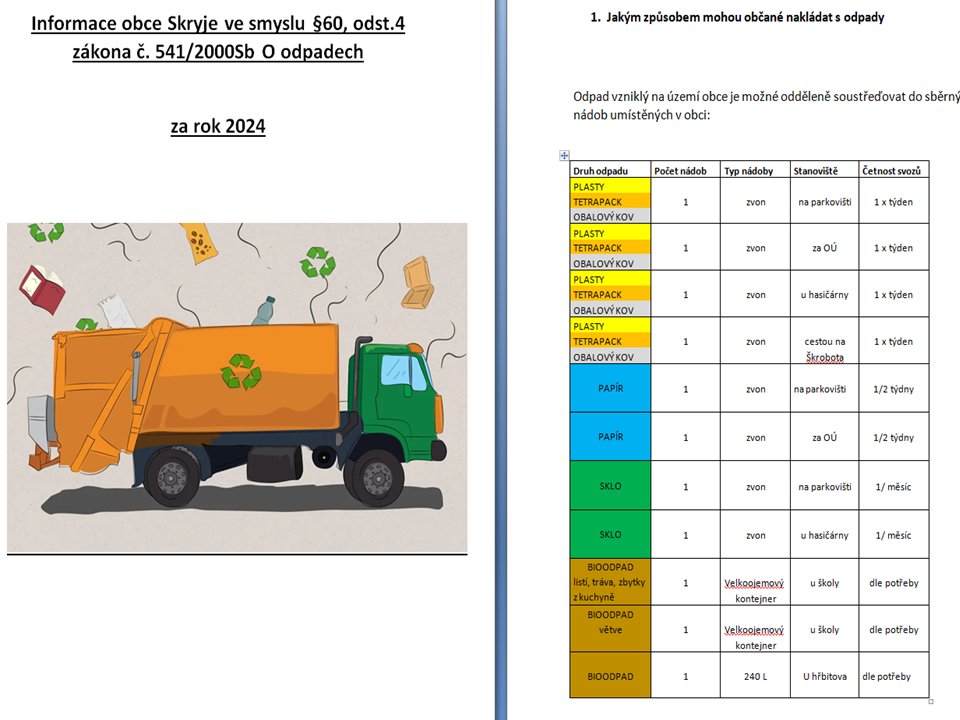
Task: Select the 'Typ nádoby' header cell
Action: (x=755, y=171)
